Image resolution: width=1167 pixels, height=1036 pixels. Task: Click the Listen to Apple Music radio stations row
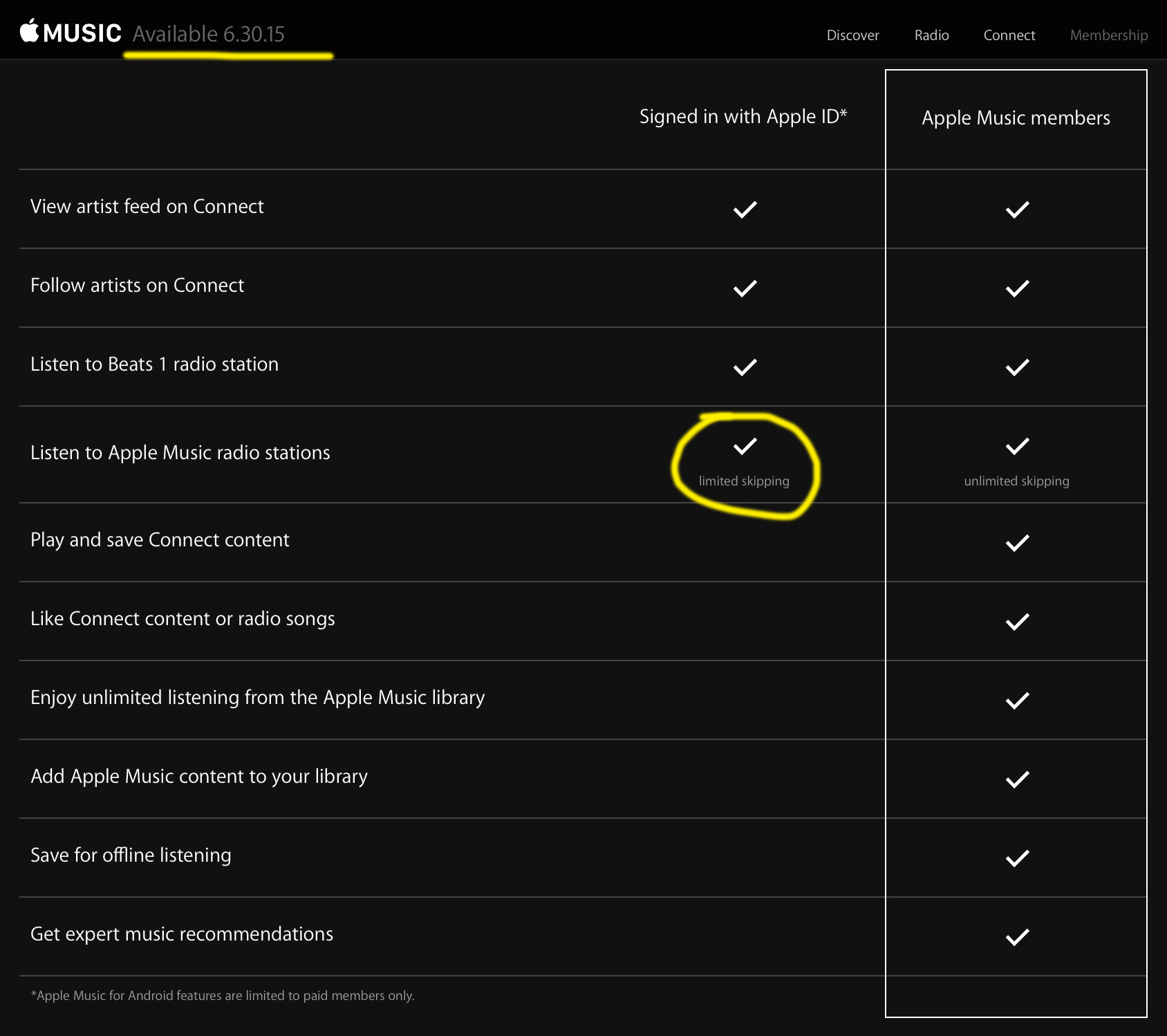tap(180, 452)
